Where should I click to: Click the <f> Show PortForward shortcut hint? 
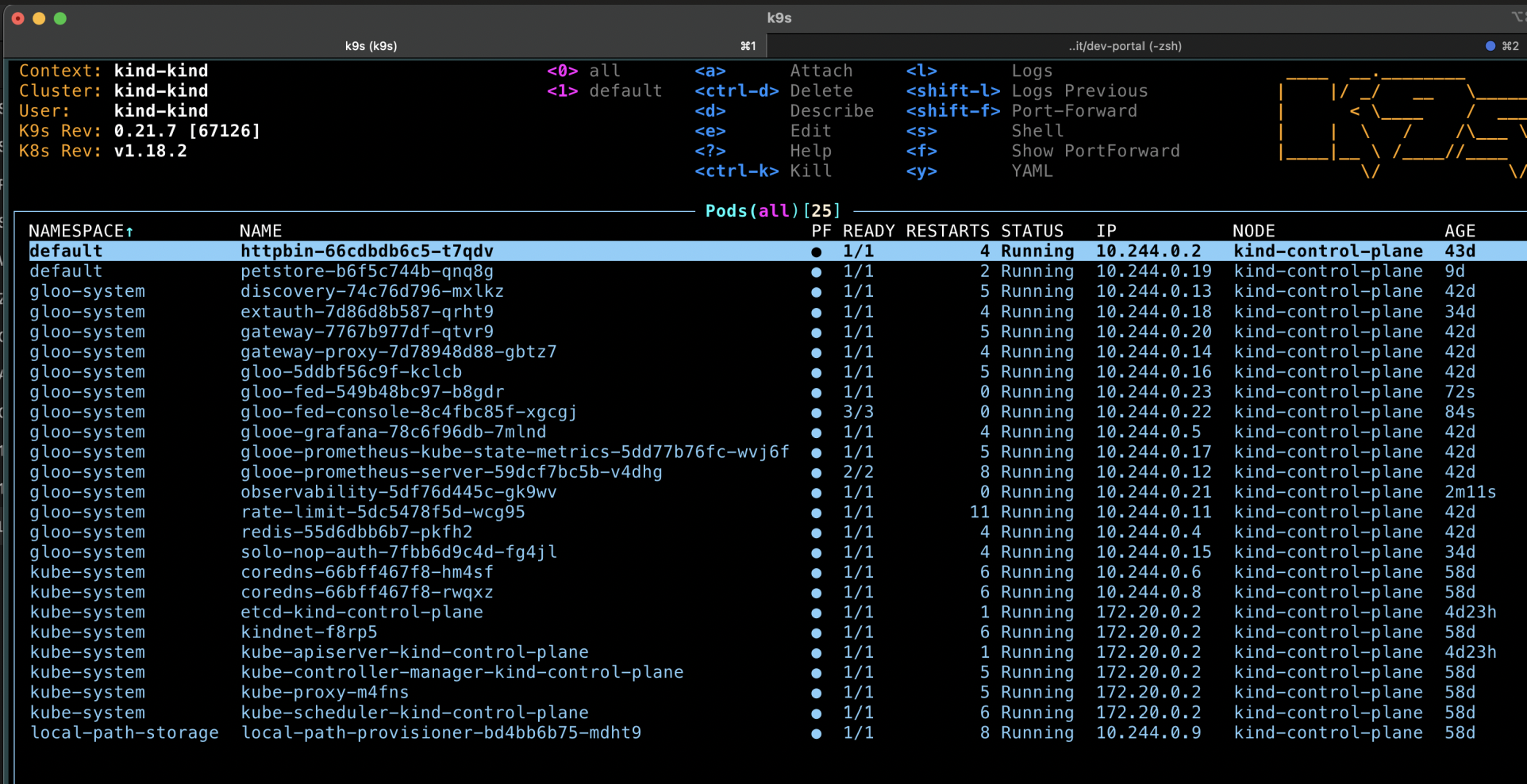pos(1043,151)
